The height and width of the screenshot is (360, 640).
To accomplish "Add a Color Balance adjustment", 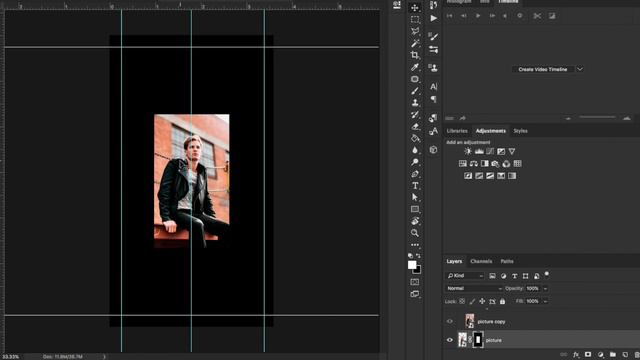I will point(473,164).
